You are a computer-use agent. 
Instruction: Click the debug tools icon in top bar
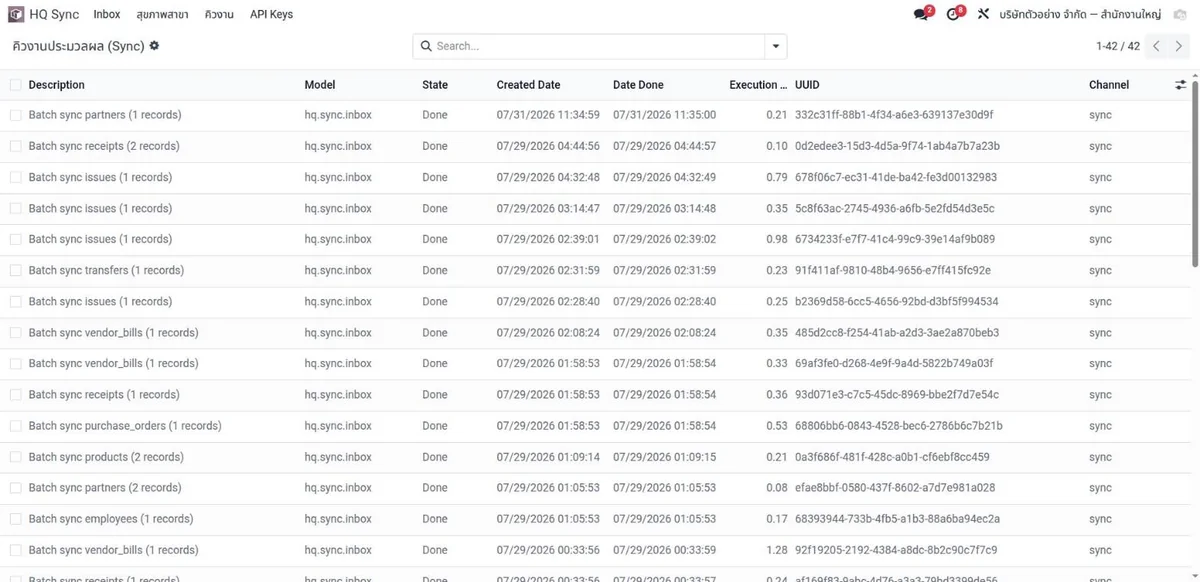pos(984,14)
